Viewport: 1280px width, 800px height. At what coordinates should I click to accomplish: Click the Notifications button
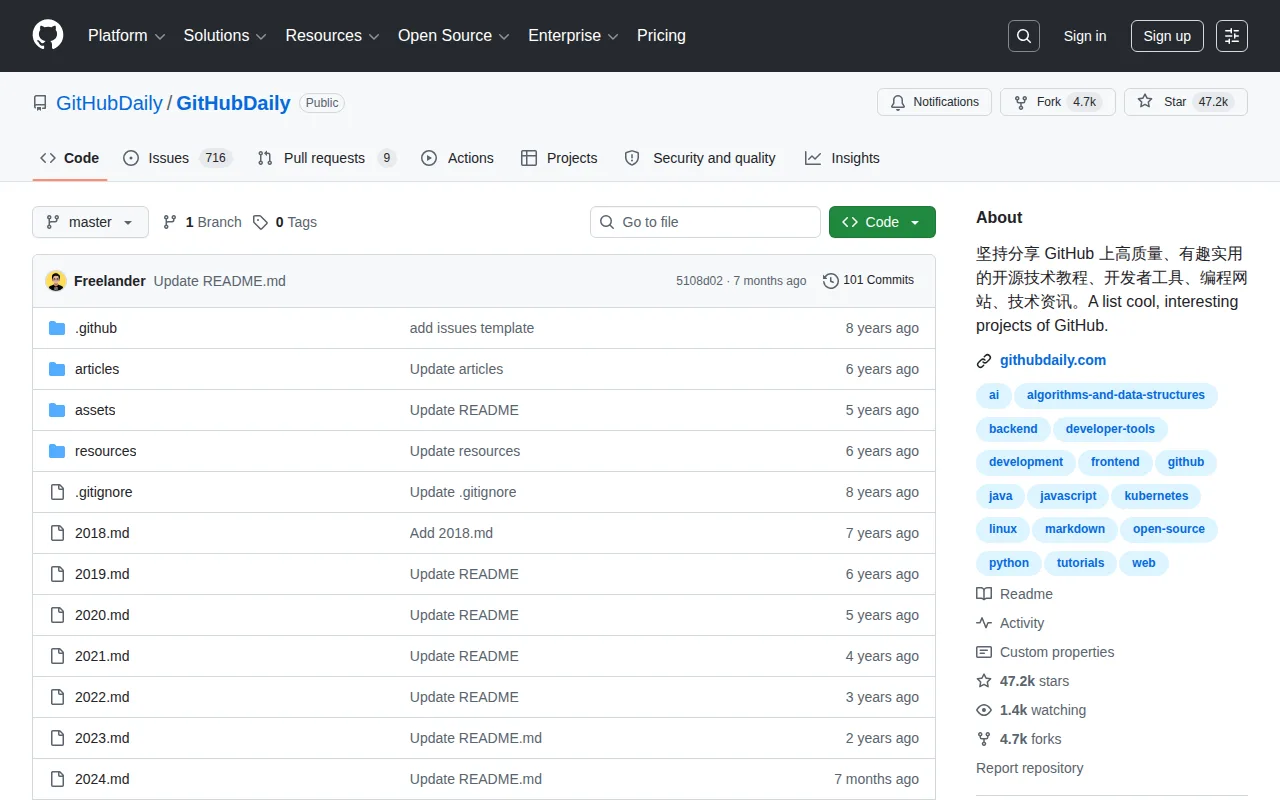click(x=934, y=102)
